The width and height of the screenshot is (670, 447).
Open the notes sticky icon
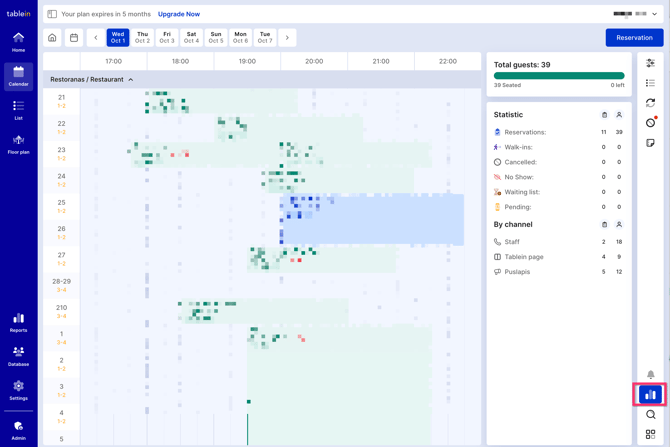tap(650, 143)
